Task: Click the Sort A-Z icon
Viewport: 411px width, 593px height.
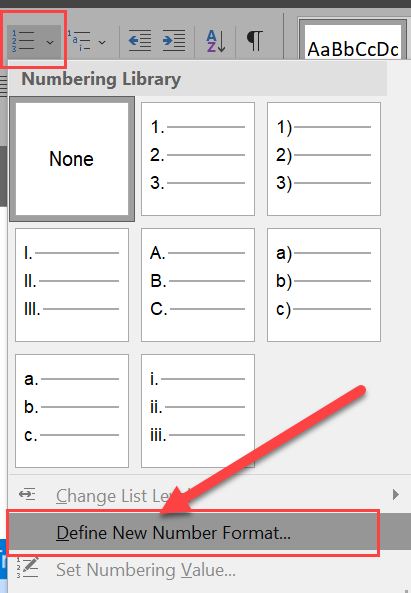Action: (216, 41)
